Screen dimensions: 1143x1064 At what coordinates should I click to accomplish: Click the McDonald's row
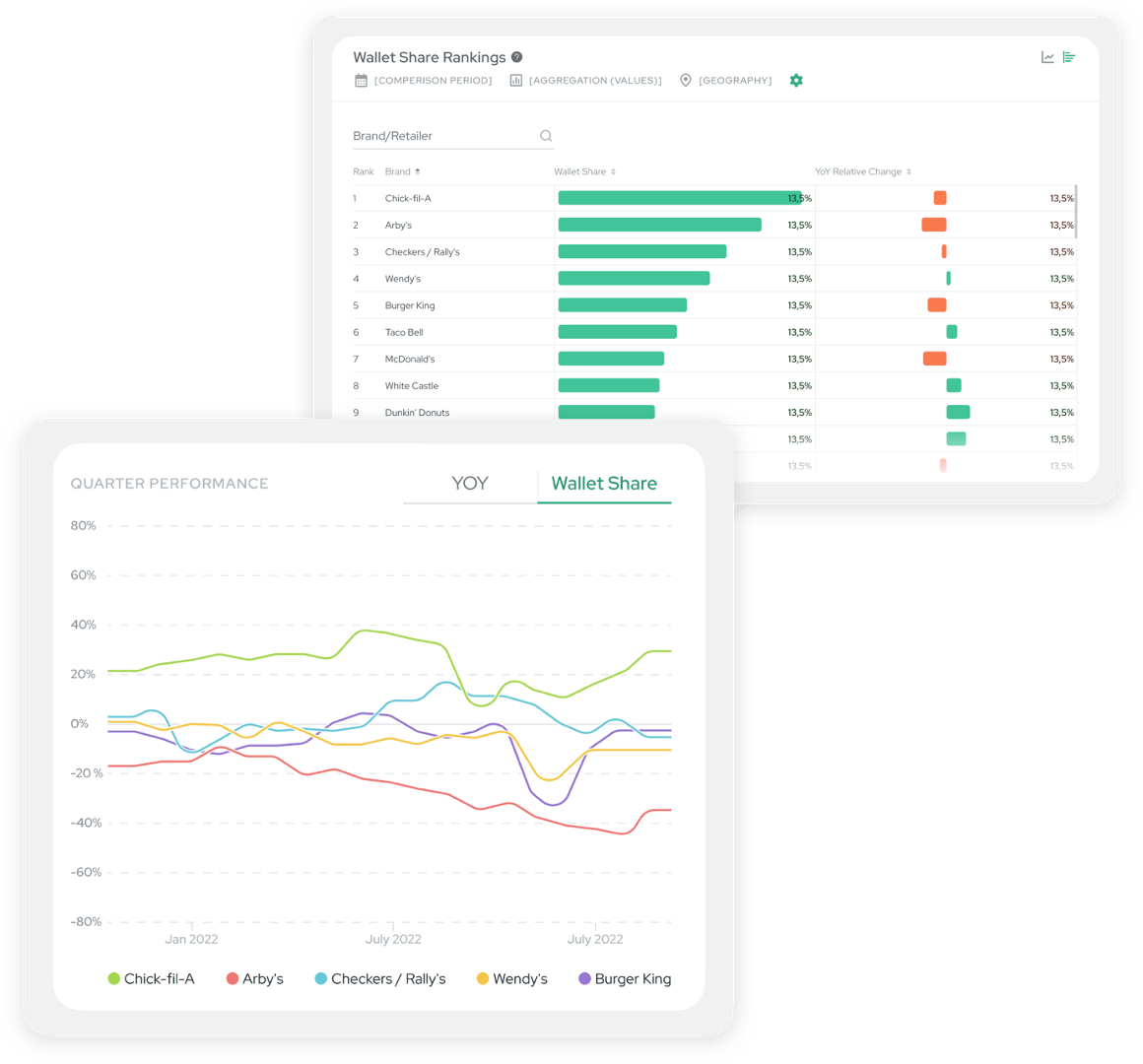(714, 359)
